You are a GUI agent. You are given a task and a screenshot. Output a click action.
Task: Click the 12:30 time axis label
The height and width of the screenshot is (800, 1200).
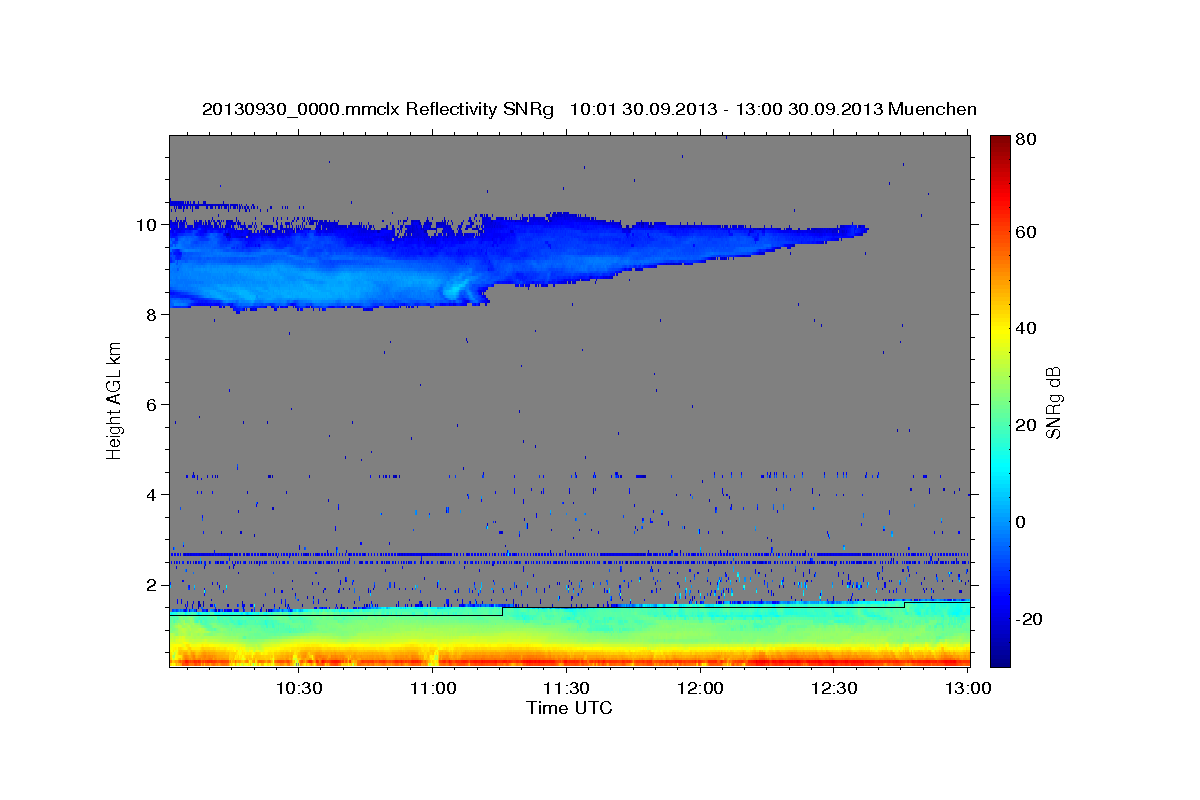[x=834, y=688]
